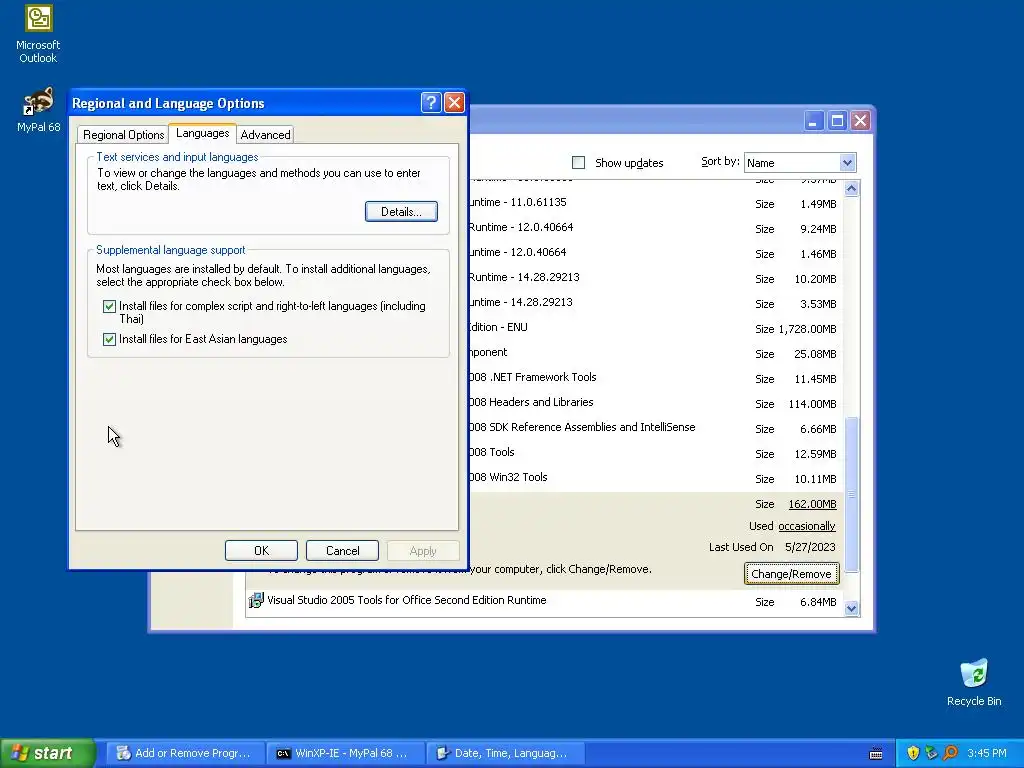
Task: Close the Regional and Language Options dialog
Action: pos(454,103)
